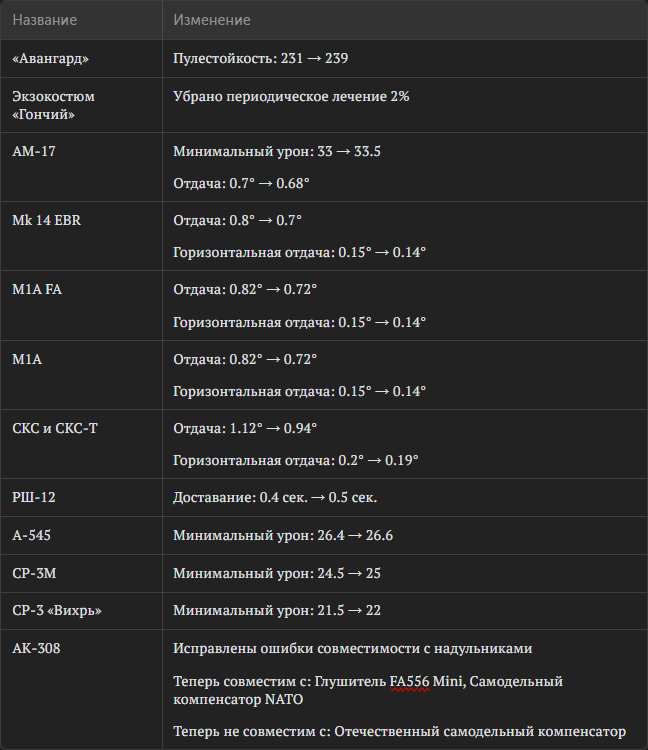Viewport: 648px width, 750px height.
Task: Click the СКС и СКС-Т name cell
Action: coord(55,428)
